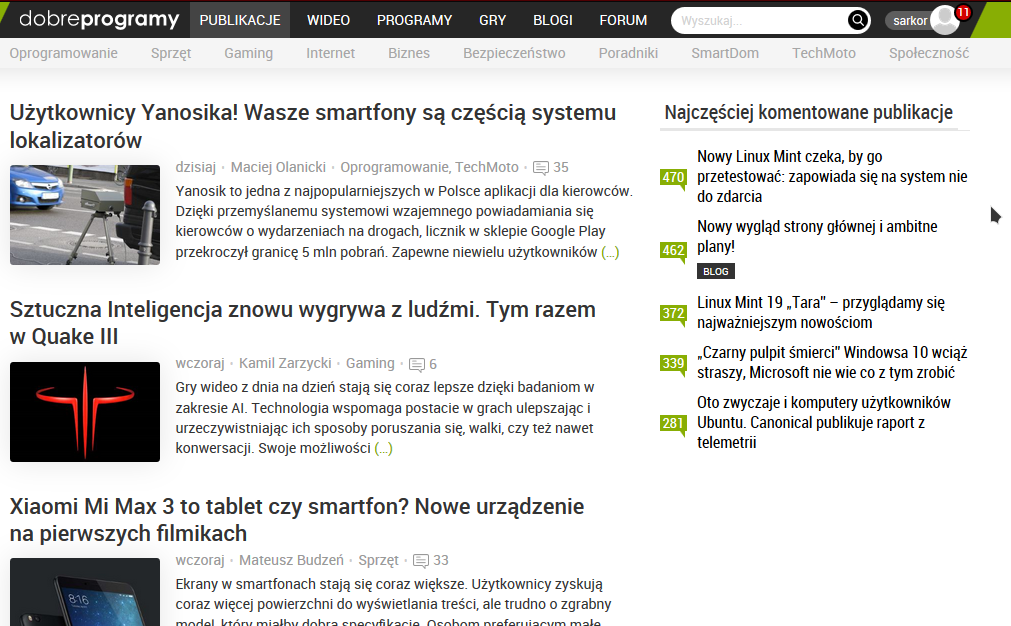Enable the SmartDom category filter

(x=724, y=54)
